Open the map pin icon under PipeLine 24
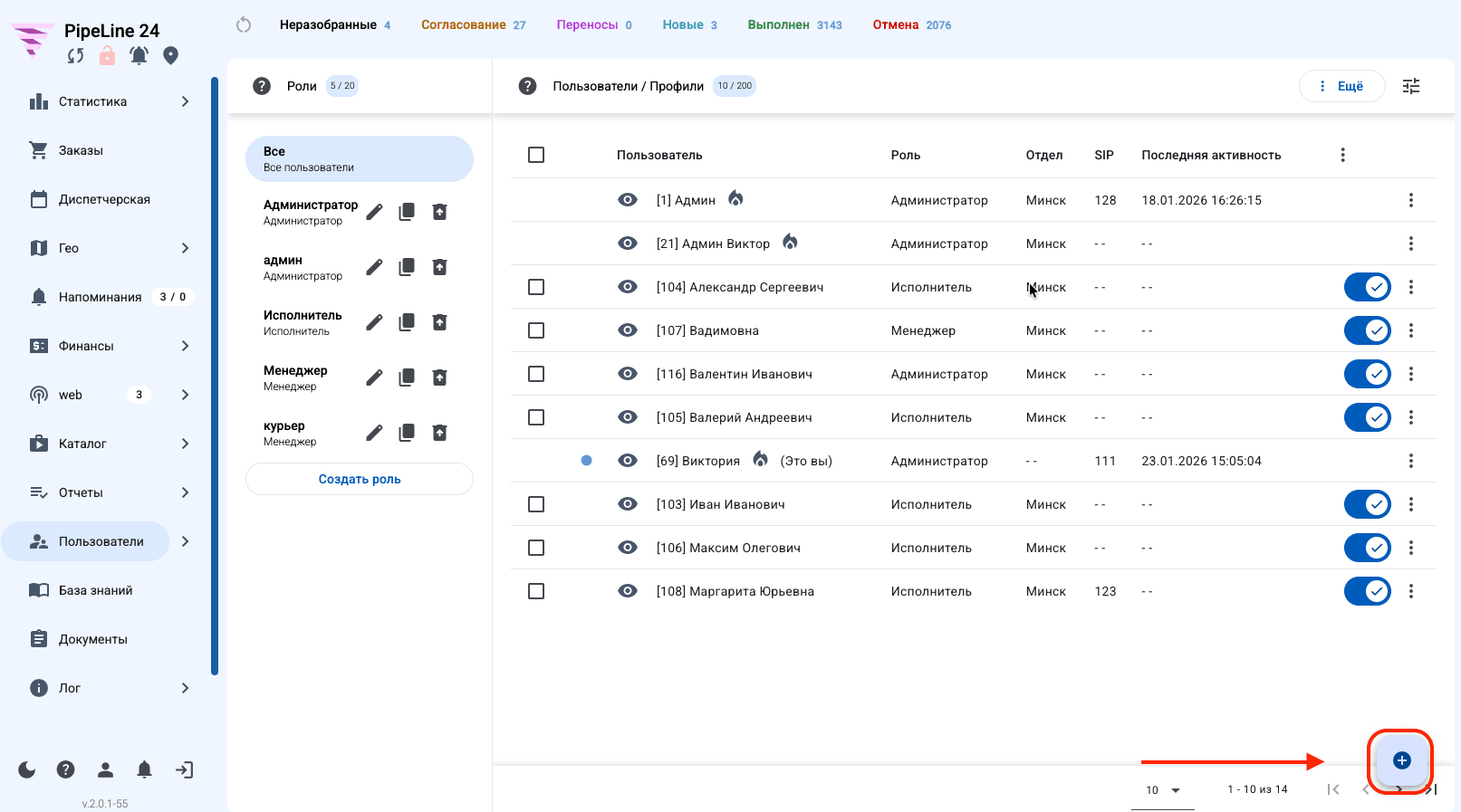 pos(170,55)
